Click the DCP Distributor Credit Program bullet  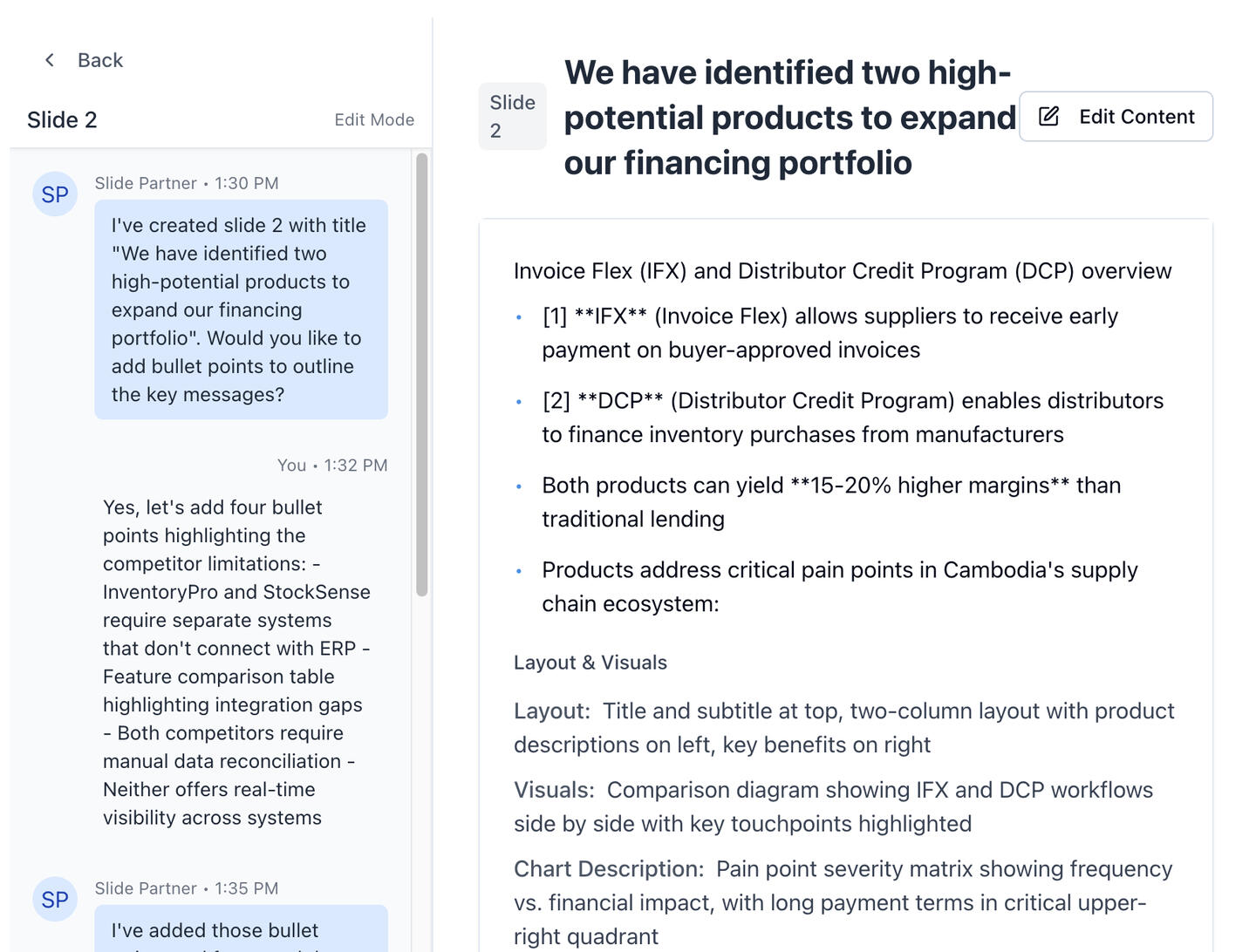click(x=852, y=418)
